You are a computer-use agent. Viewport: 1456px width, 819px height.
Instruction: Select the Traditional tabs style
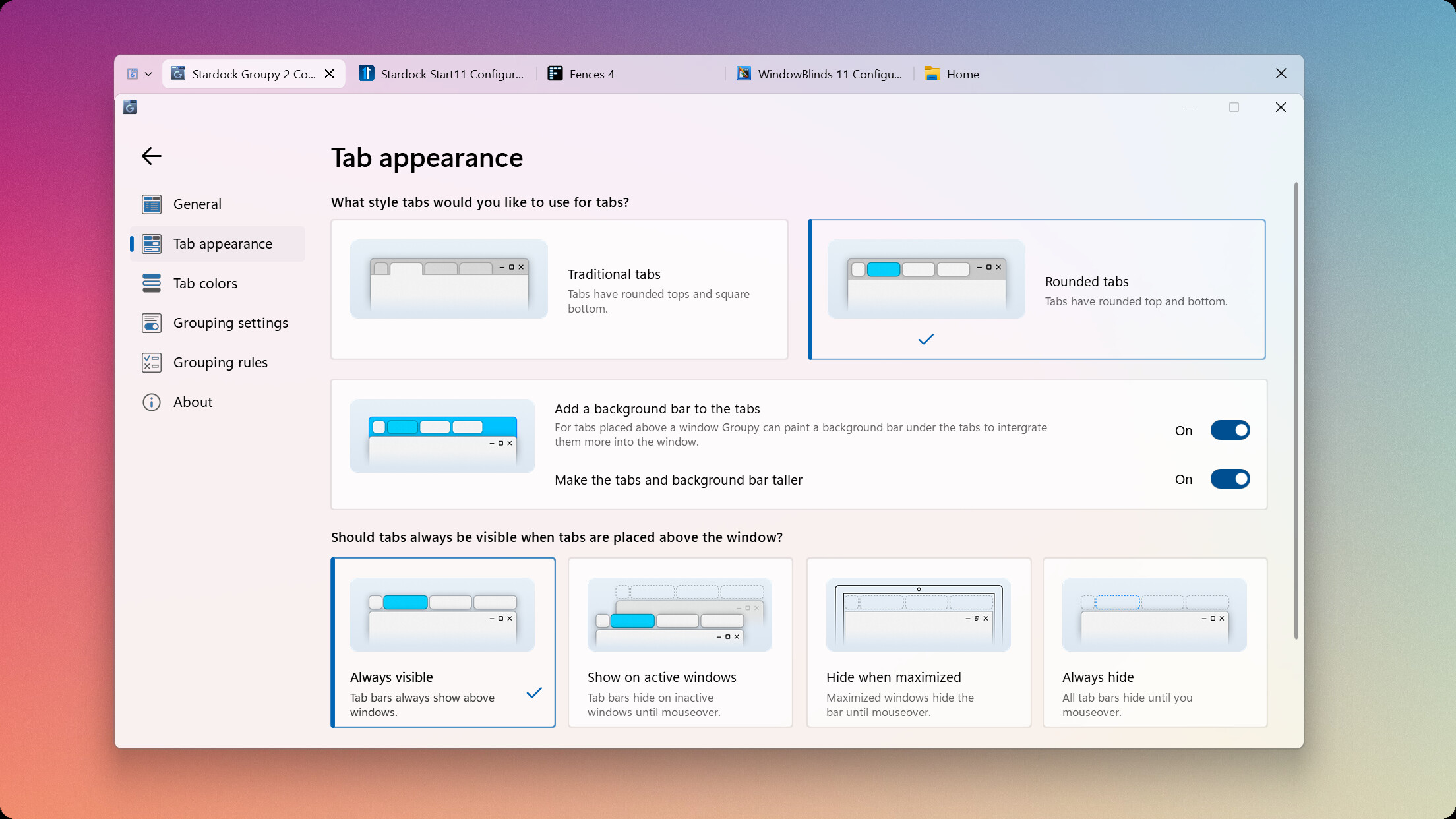(x=559, y=289)
